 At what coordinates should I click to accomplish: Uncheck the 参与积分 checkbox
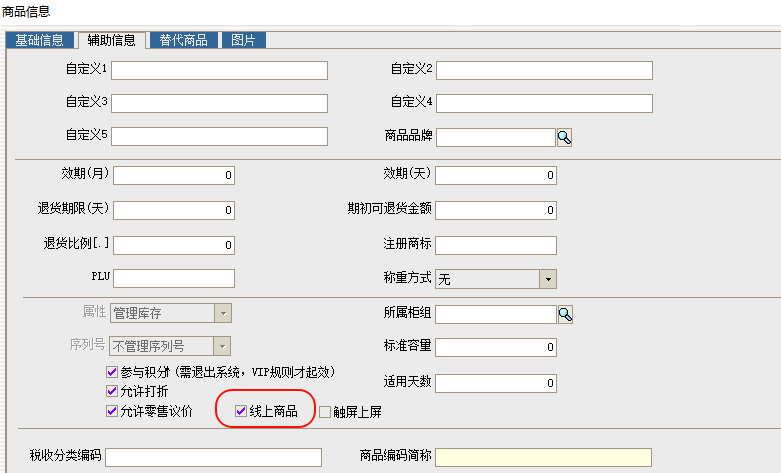pos(112,372)
